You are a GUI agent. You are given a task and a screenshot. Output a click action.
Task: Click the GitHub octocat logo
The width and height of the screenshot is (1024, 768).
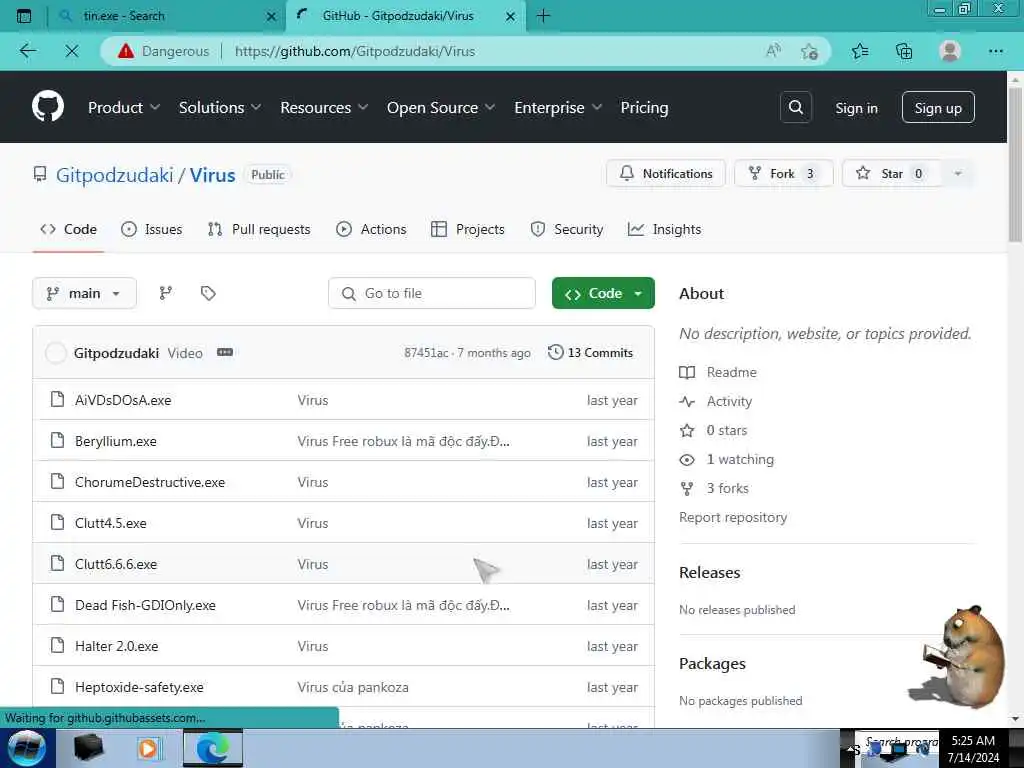click(48, 106)
